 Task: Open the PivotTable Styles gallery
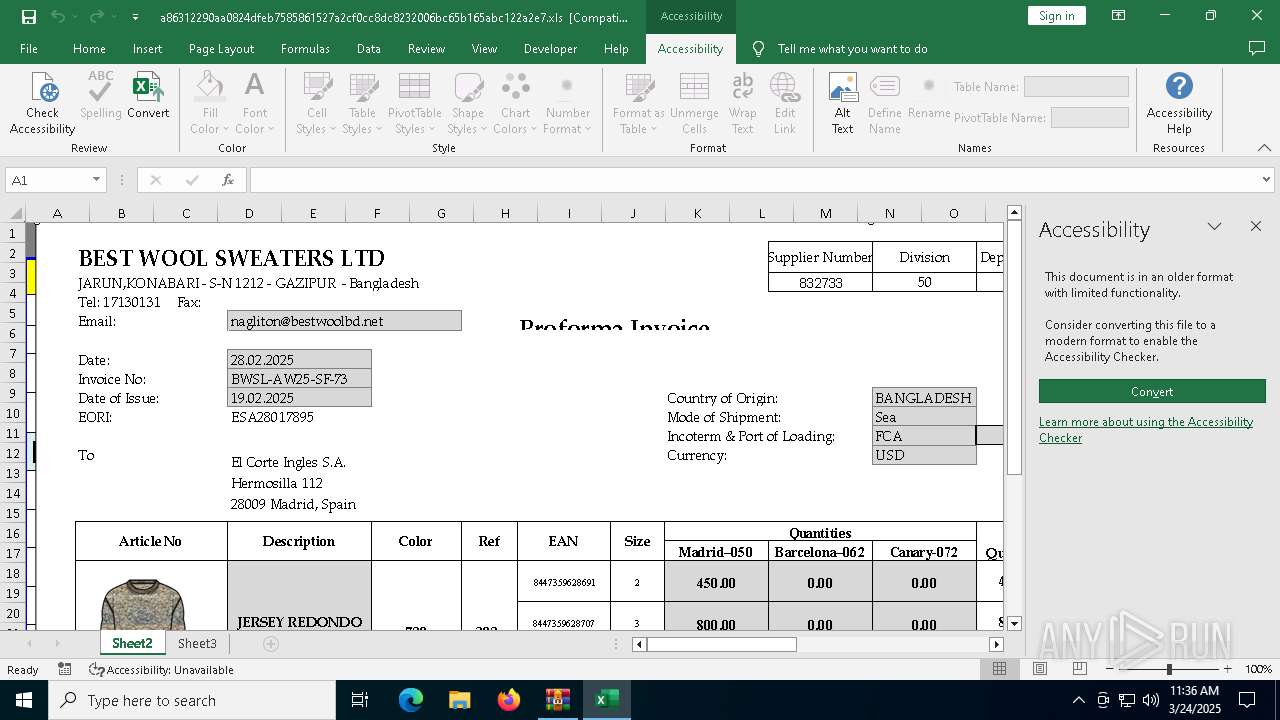[x=415, y=103]
